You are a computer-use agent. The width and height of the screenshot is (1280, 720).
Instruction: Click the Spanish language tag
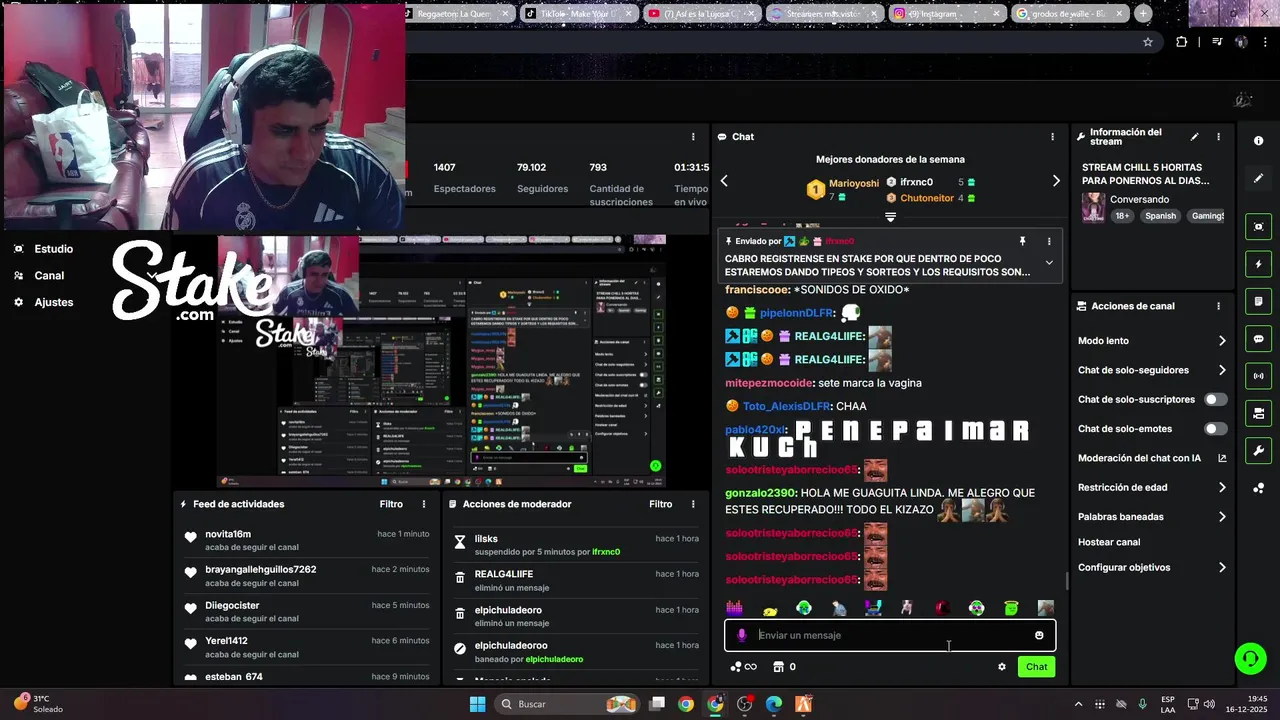1160,216
